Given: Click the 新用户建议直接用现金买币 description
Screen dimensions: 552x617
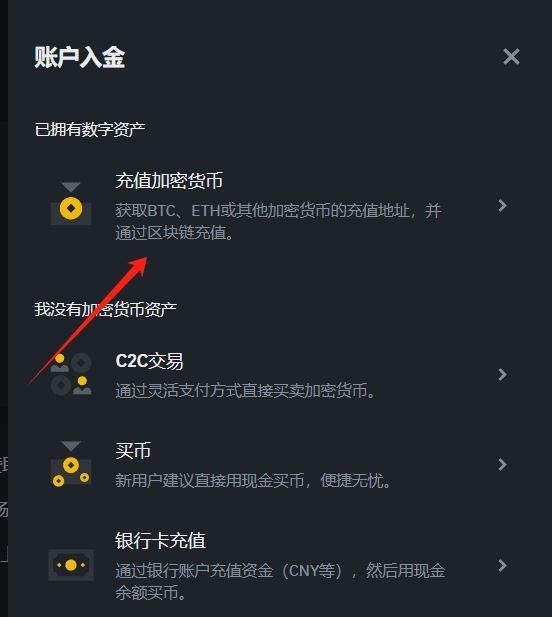Looking at the screenshot, I should (x=253, y=480).
